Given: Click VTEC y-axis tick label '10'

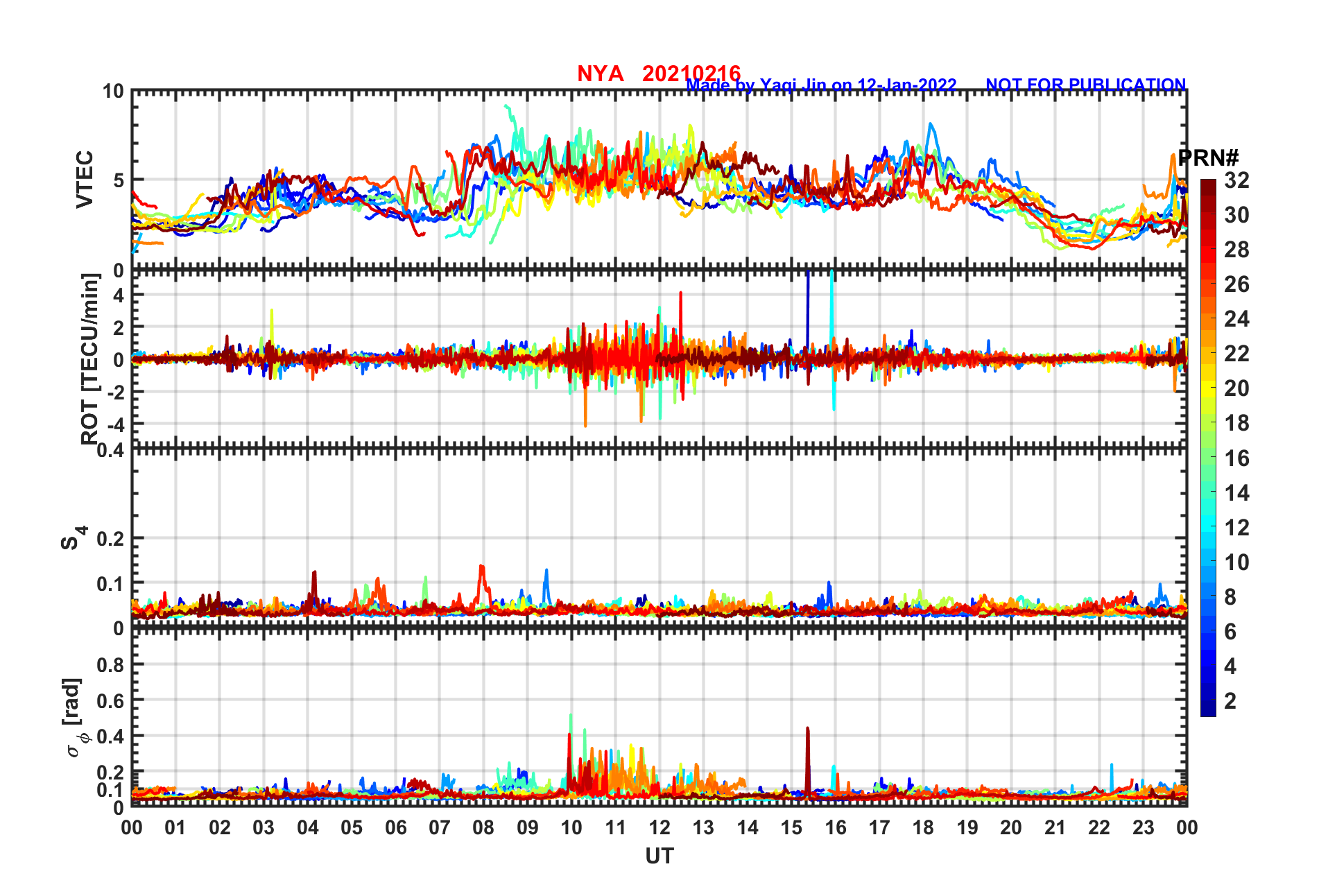Looking at the screenshot, I should point(113,92).
